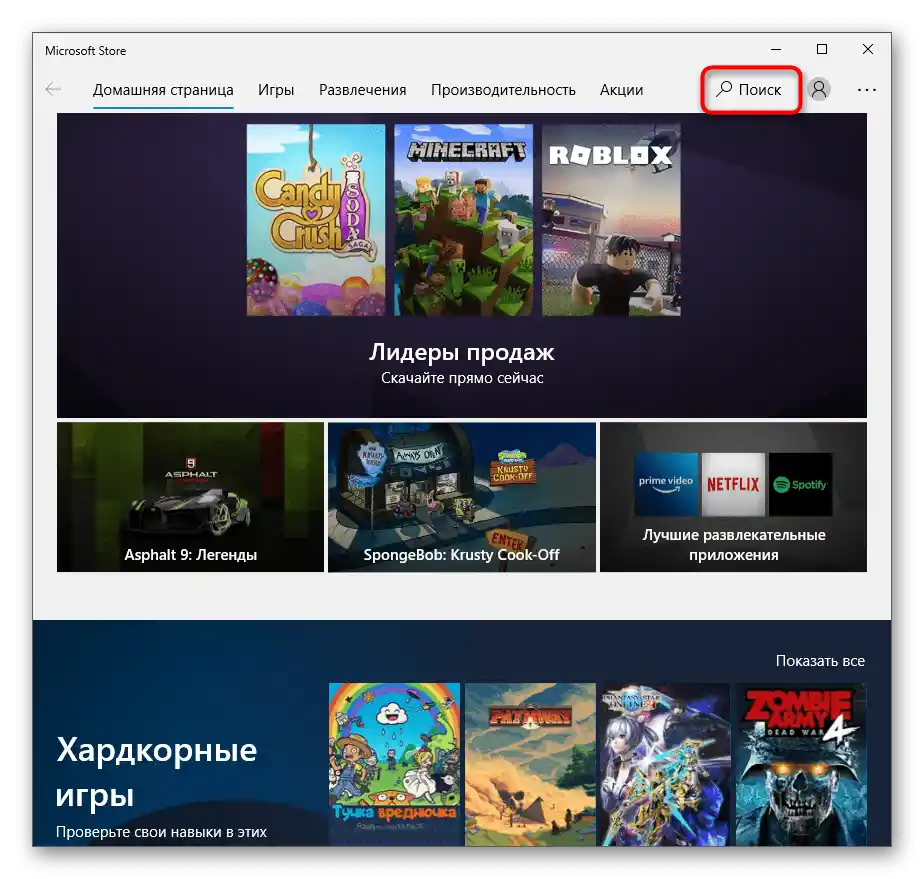Open the three-dot more menu

(x=866, y=90)
